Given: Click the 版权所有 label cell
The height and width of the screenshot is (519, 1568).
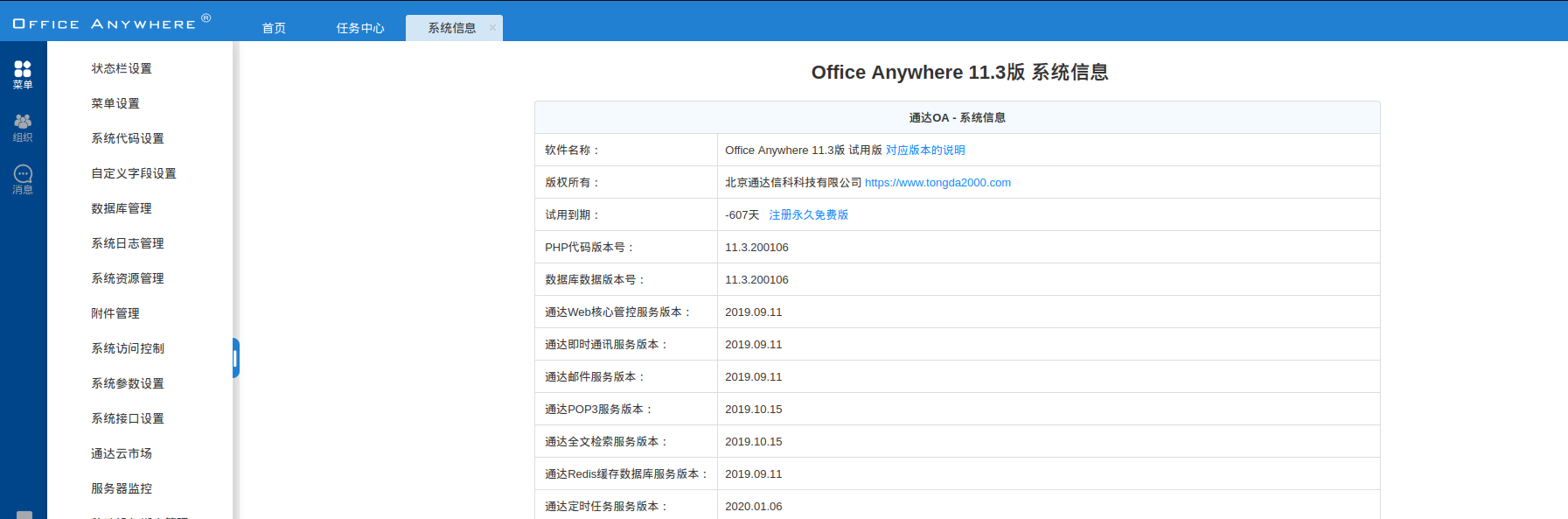Looking at the screenshot, I should point(626,182).
